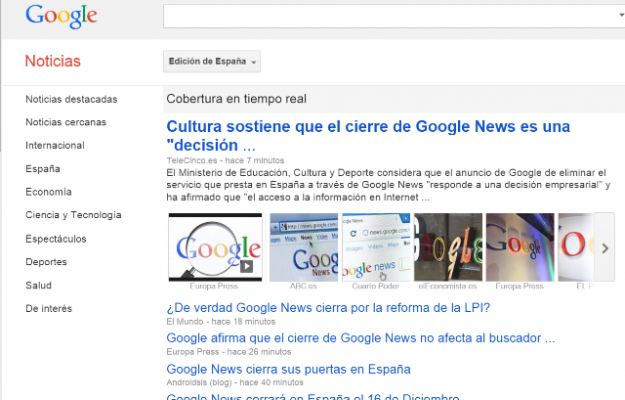This screenshot has height=400, width=625.
Task: Open the search box dropdown arrow
Action: 621,15
